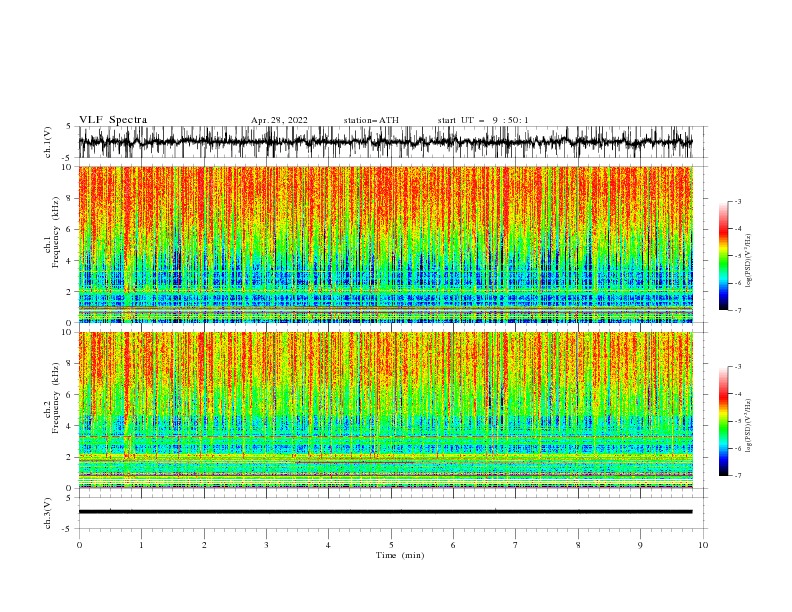Click the upper colorbar 'log(PSD)(V²/Hz)' label
The height and width of the screenshot is (612, 792).
point(748,261)
